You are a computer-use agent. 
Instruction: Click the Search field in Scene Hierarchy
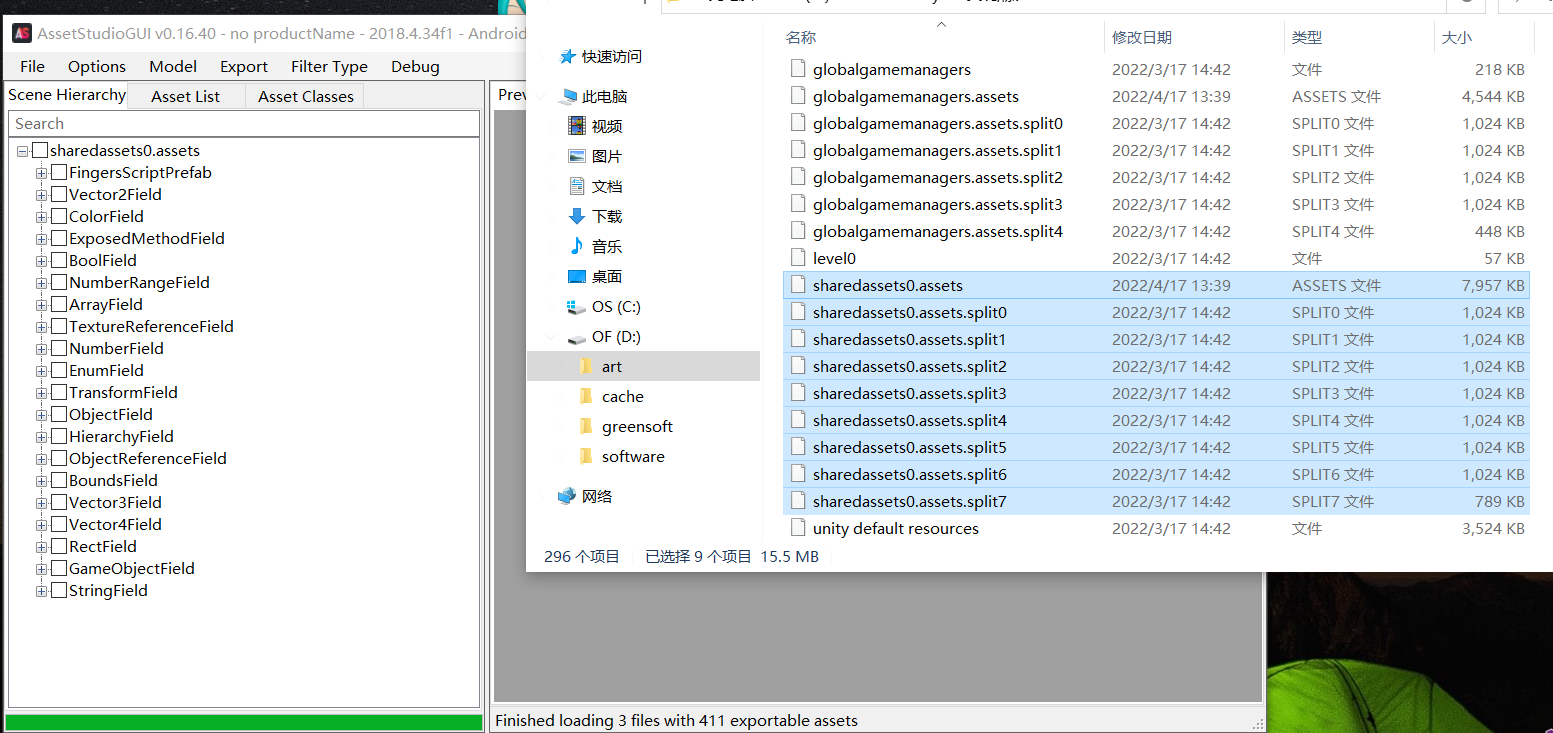pyautogui.click(x=243, y=124)
